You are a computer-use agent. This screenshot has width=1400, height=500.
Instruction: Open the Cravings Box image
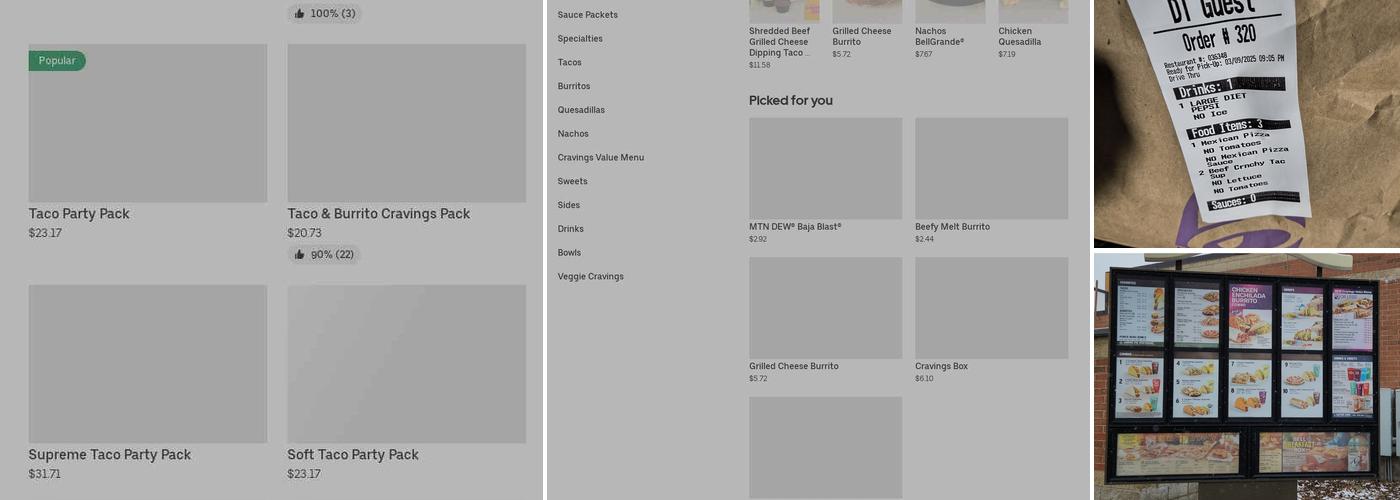[992, 308]
